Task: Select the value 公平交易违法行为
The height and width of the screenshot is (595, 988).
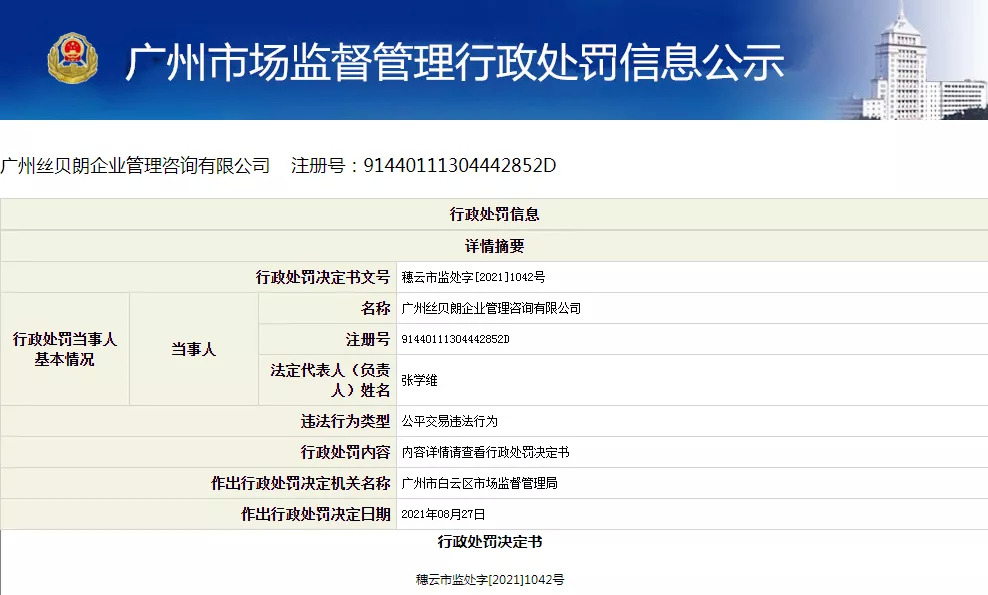Action: pos(449,422)
